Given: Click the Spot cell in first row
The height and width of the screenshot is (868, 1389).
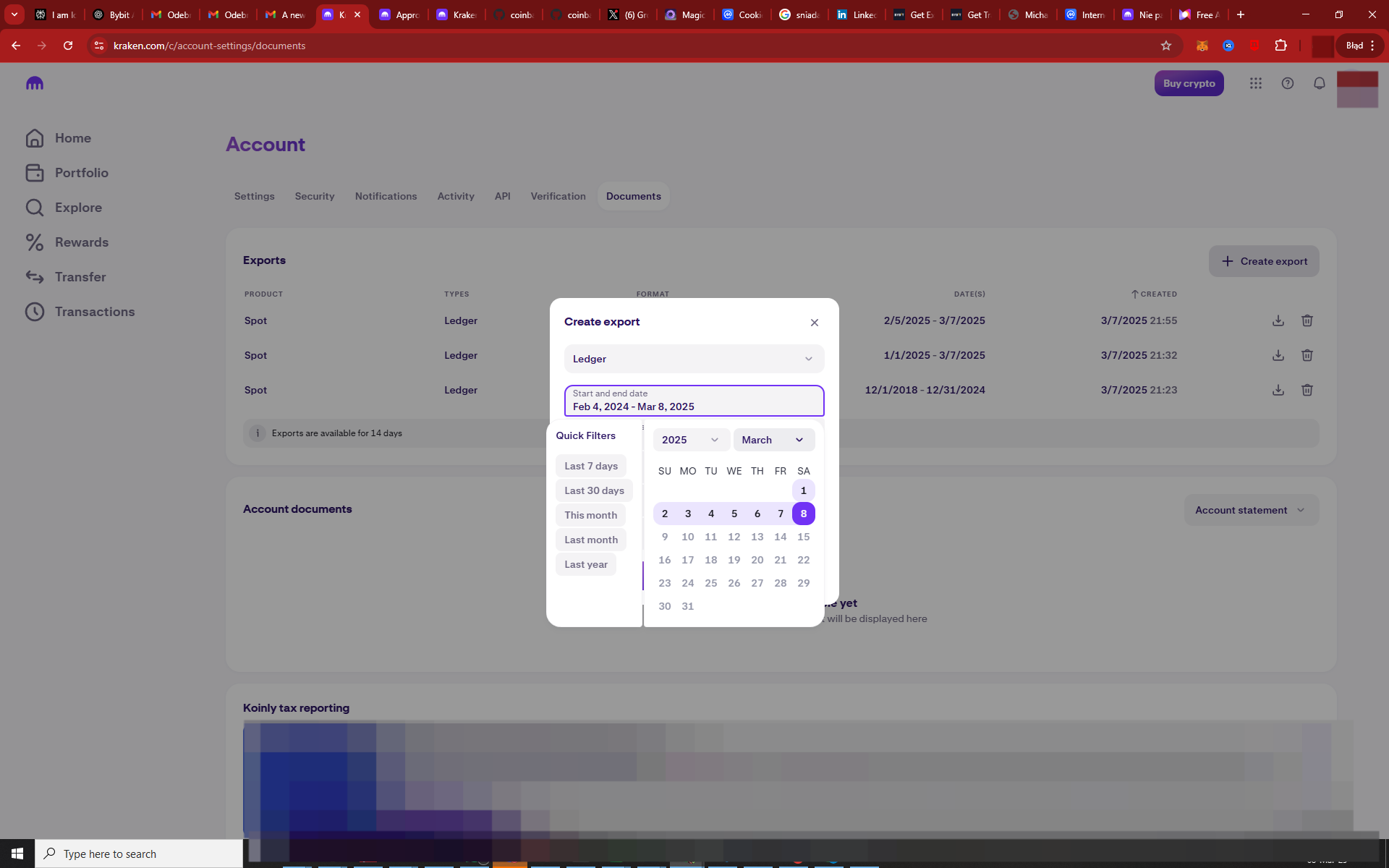Looking at the screenshot, I should [x=255, y=320].
